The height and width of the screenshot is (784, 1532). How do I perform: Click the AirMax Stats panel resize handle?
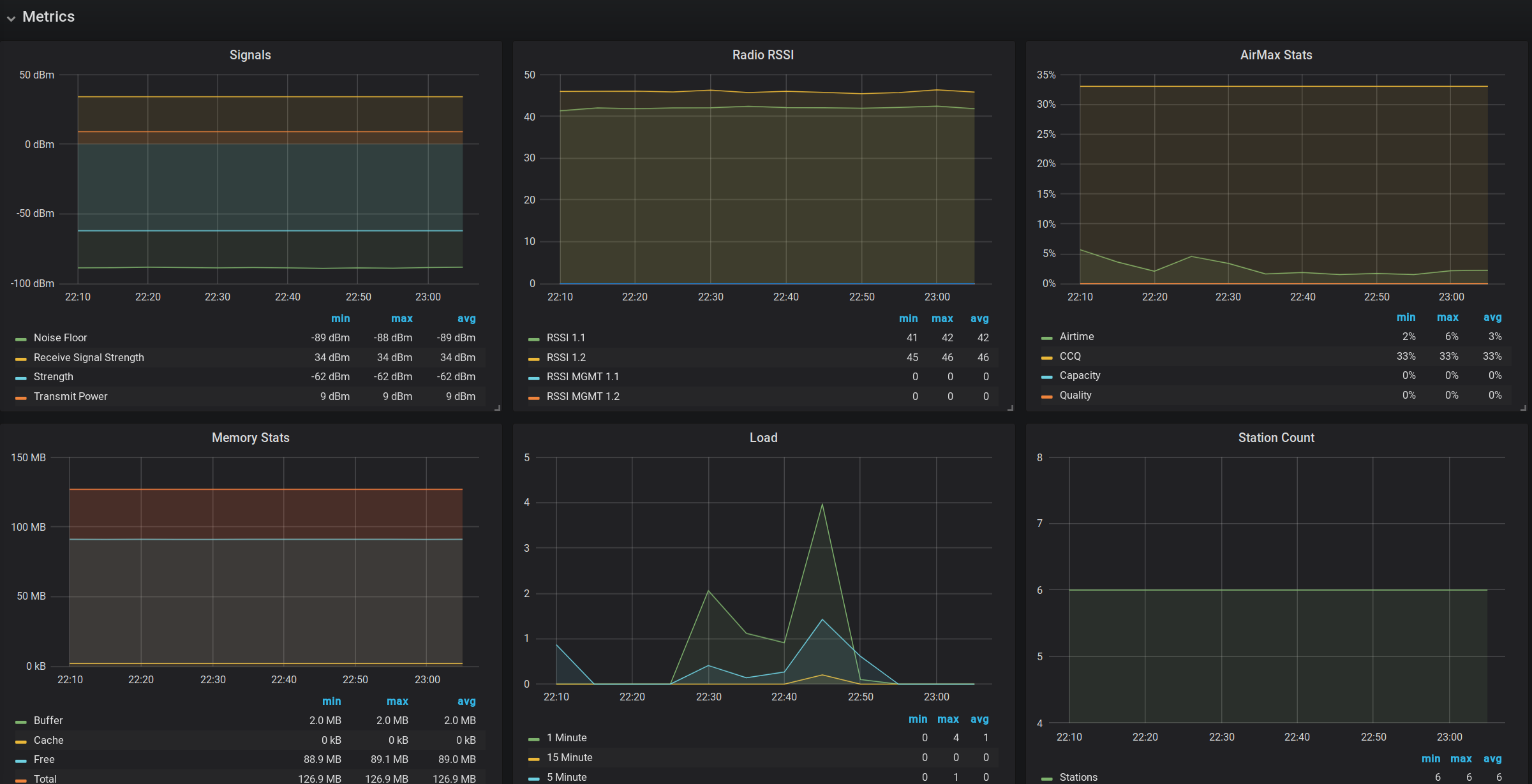pos(1523,408)
